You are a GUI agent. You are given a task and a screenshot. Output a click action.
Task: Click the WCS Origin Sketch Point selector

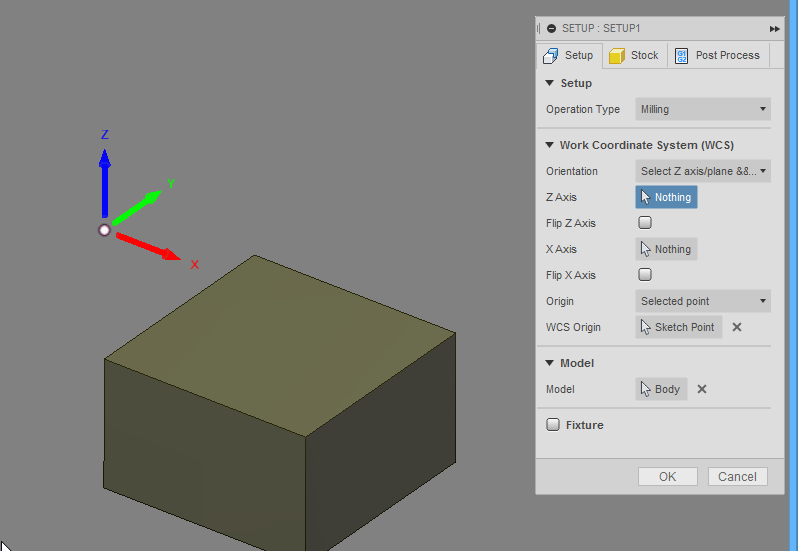click(x=678, y=327)
